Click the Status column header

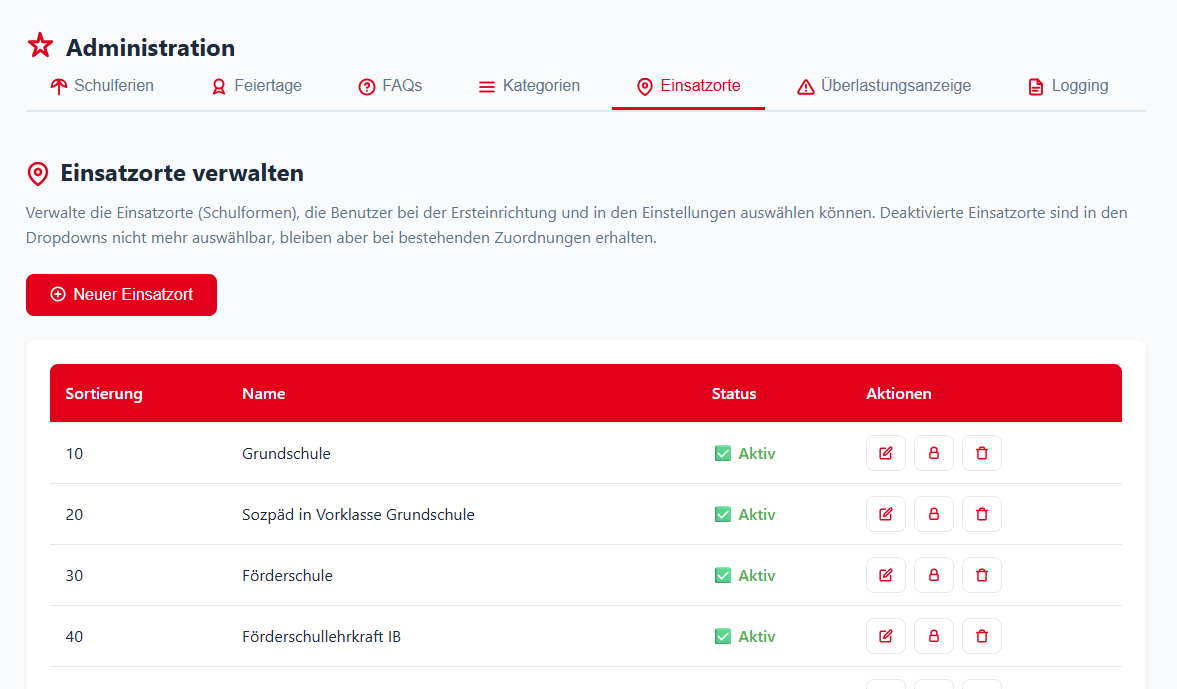[x=734, y=393]
